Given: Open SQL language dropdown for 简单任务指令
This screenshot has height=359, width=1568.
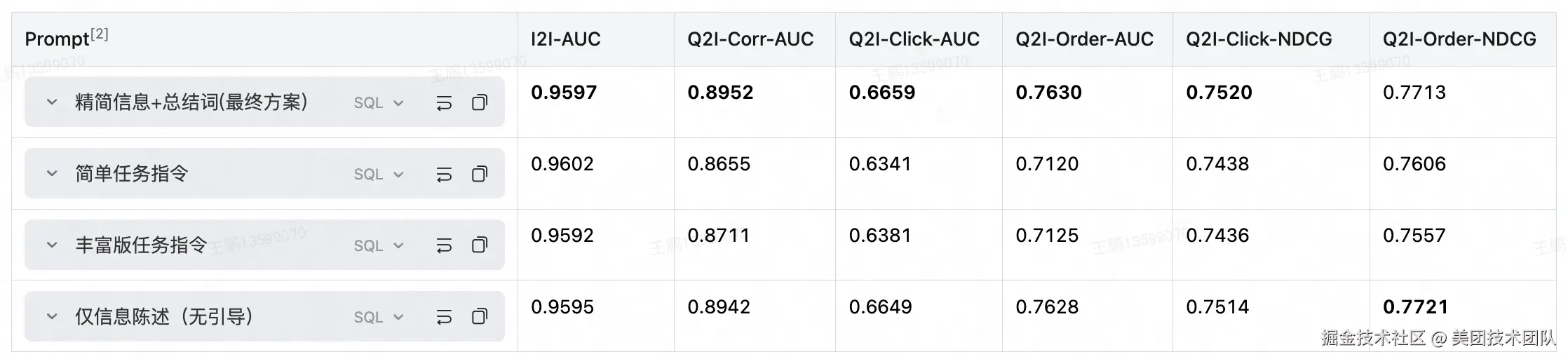Looking at the screenshot, I should coord(379,174).
